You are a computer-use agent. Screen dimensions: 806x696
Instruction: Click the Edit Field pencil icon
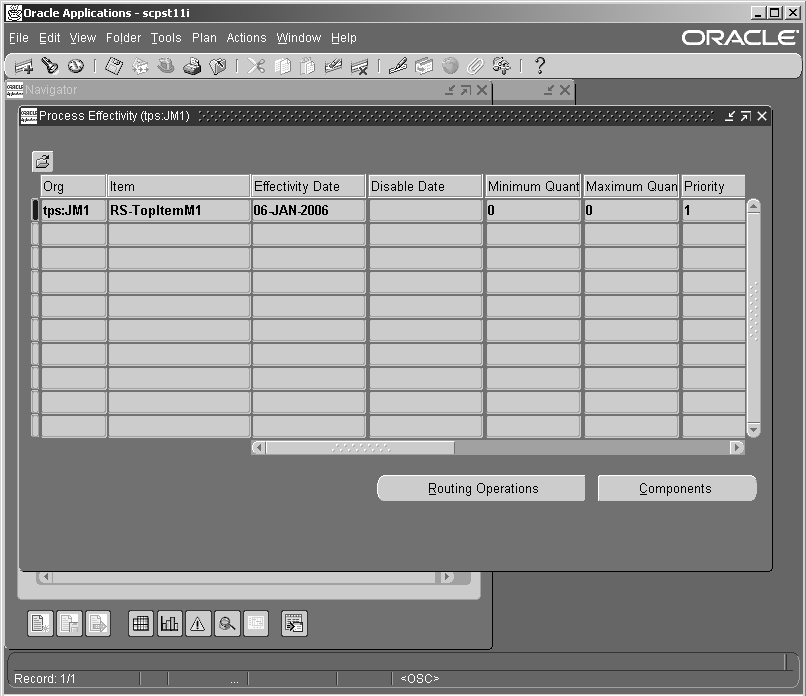click(397, 66)
